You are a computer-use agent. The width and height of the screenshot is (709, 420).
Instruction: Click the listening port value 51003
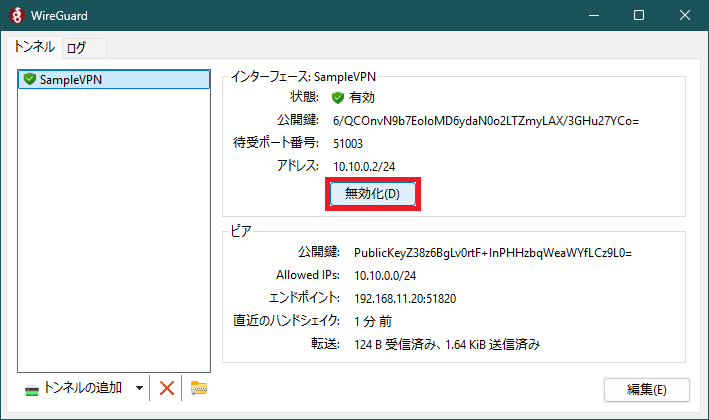tap(348, 144)
